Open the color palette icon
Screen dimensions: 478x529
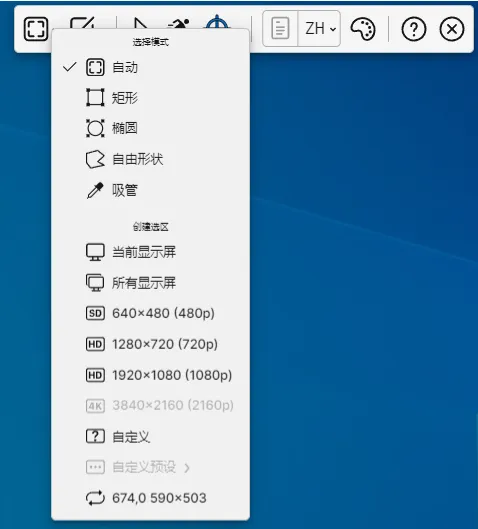click(x=363, y=29)
